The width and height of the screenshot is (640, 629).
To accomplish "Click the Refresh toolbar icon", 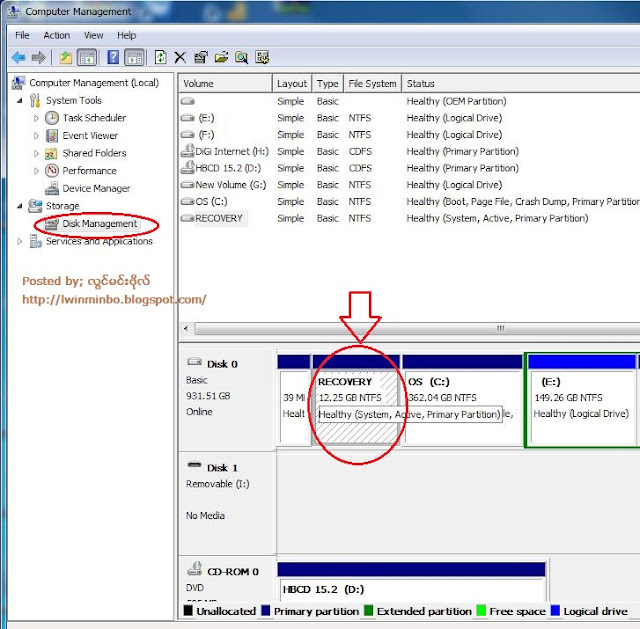I will coord(160,58).
